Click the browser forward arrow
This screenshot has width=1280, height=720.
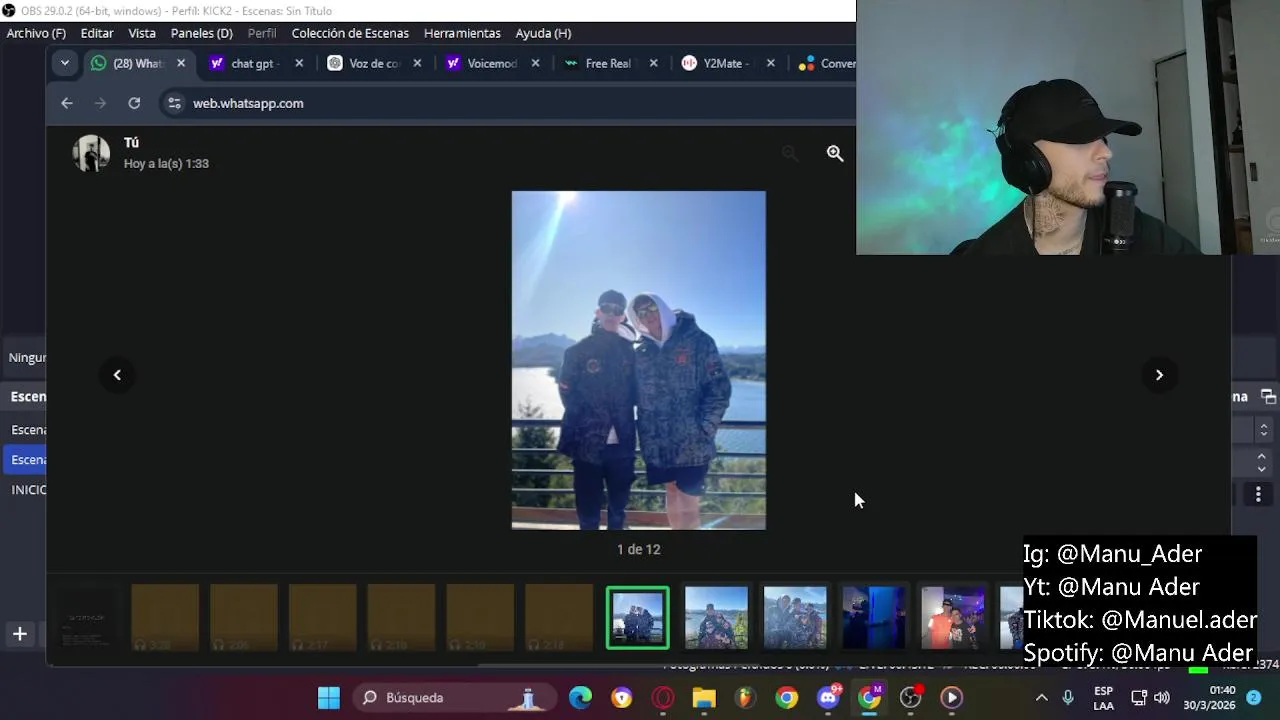click(x=100, y=103)
